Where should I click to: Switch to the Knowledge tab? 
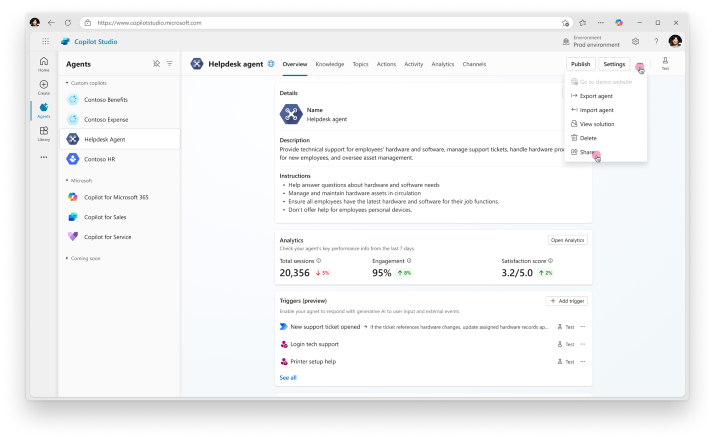pyautogui.click(x=330, y=64)
